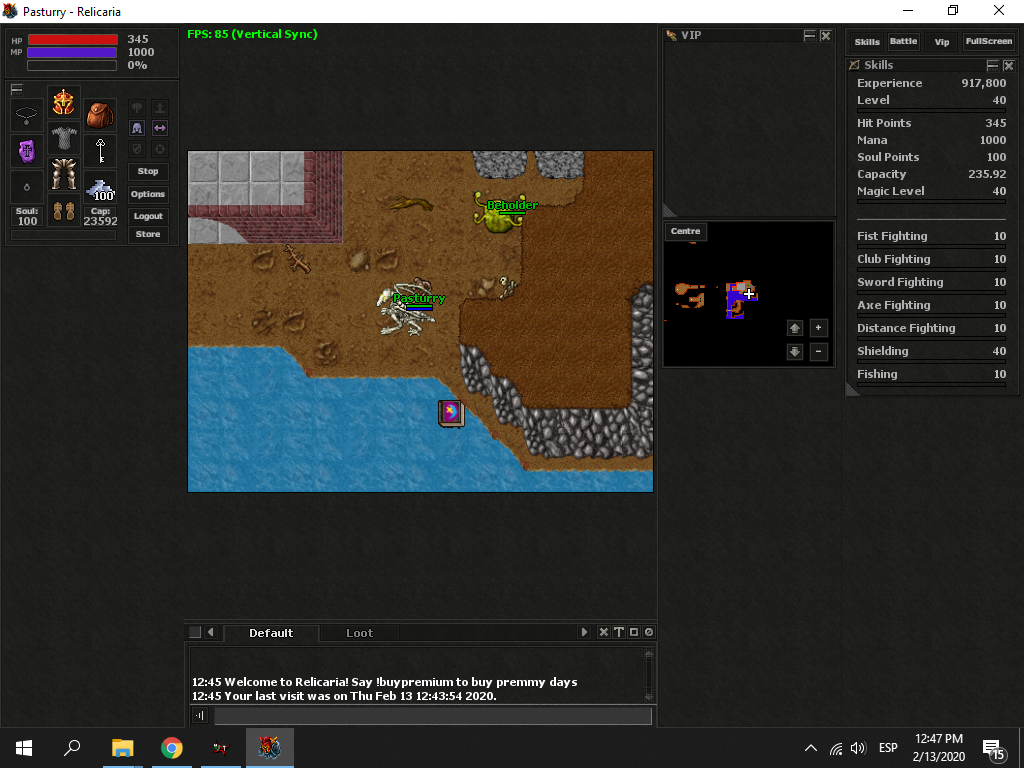Image resolution: width=1024 pixels, height=768 pixels.
Task: Toggle the chase mode tower icon
Action: 159,108
